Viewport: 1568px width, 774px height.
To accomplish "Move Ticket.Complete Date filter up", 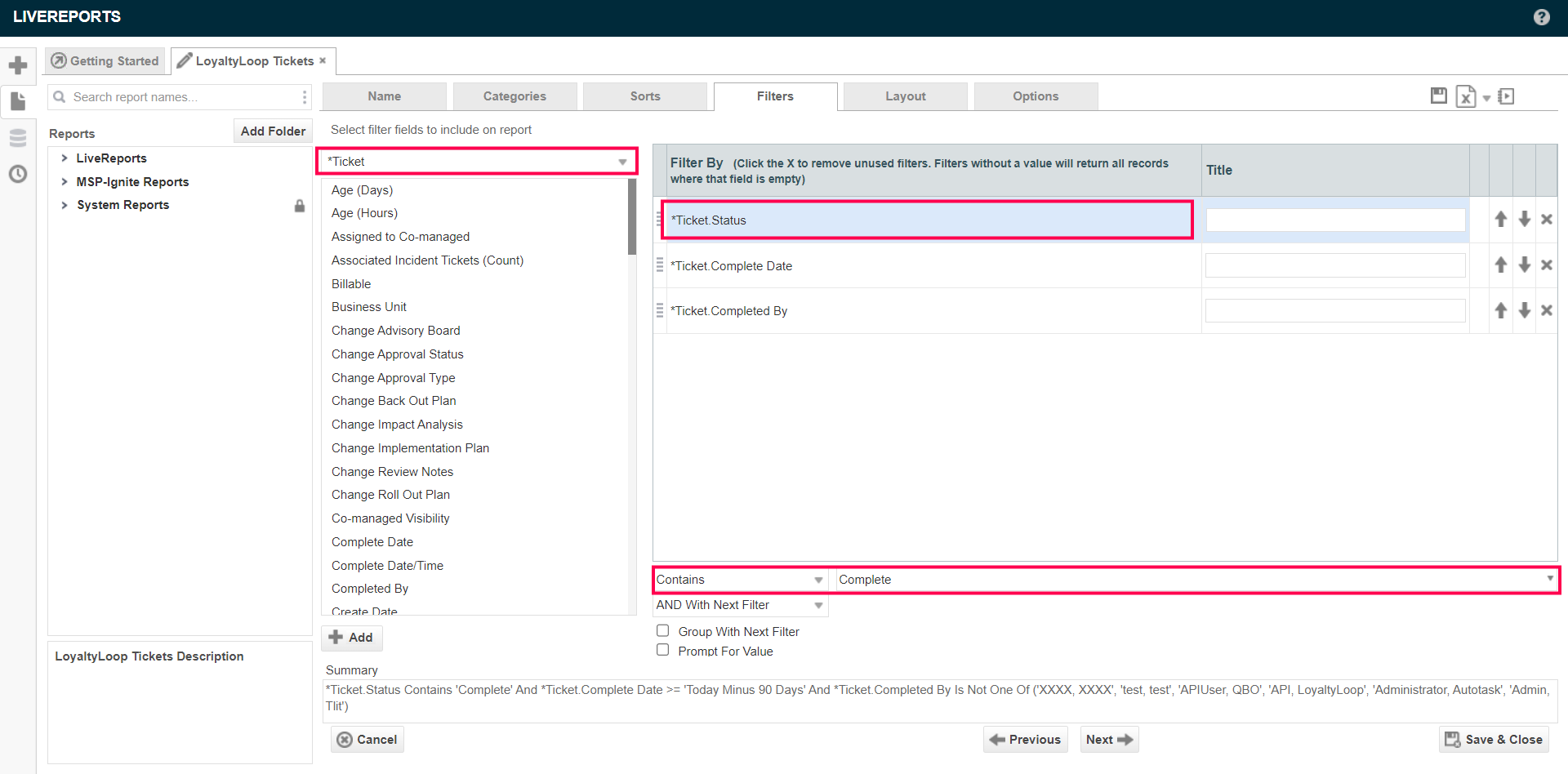I will click(1501, 265).
